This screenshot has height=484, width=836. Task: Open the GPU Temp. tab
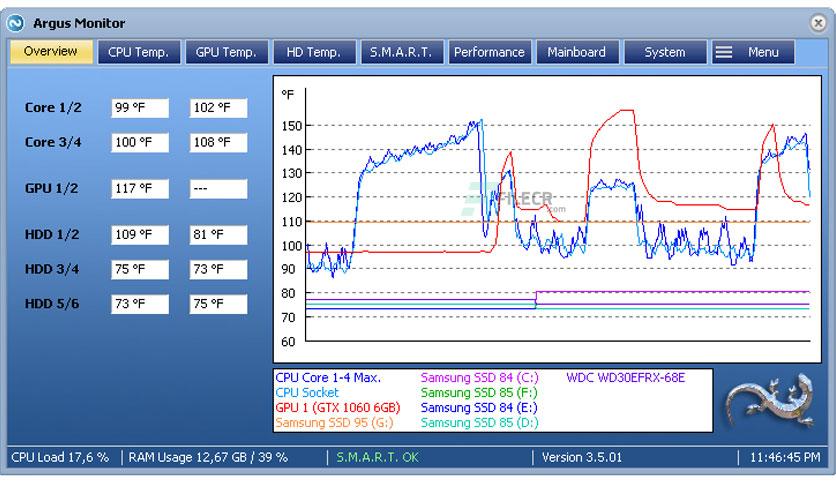coord(226,52)
